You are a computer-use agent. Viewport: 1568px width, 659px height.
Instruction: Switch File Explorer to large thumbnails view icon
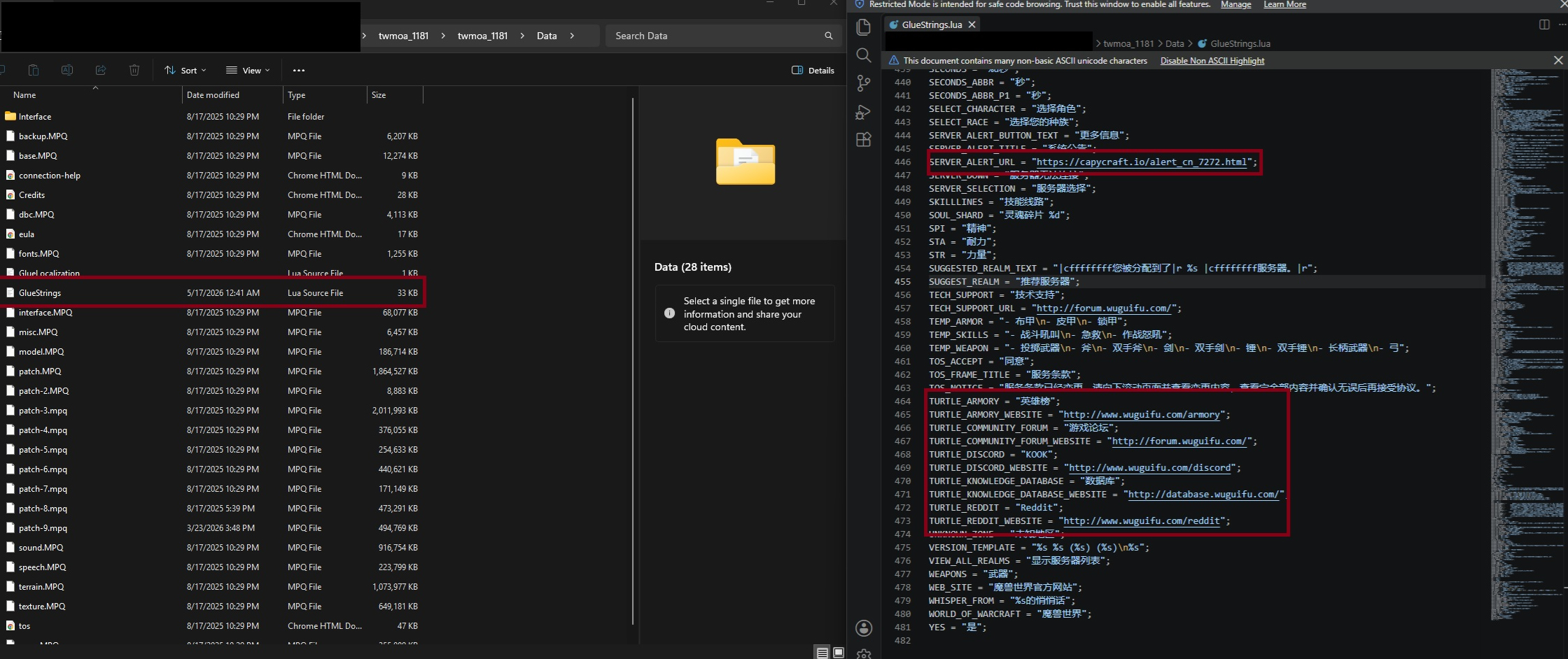click(838, 653)
